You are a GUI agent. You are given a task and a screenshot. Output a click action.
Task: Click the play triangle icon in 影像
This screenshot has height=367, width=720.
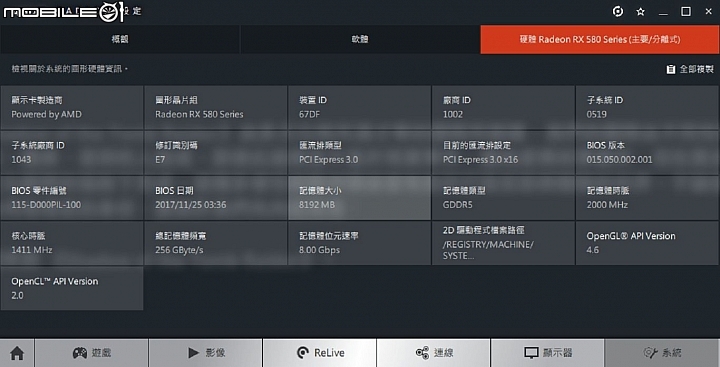193,353
